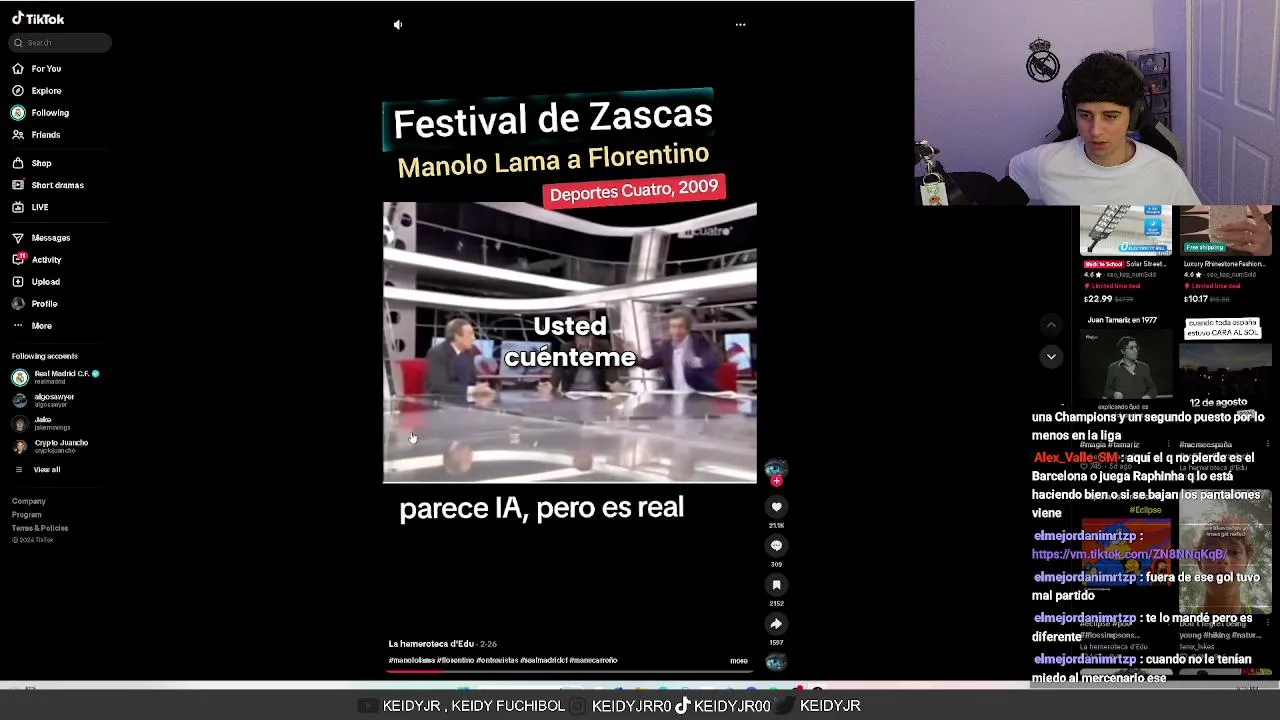Save the video with the bookmark icon
The height and width of the screenshot is (720, 1280).
click(776, 585)
